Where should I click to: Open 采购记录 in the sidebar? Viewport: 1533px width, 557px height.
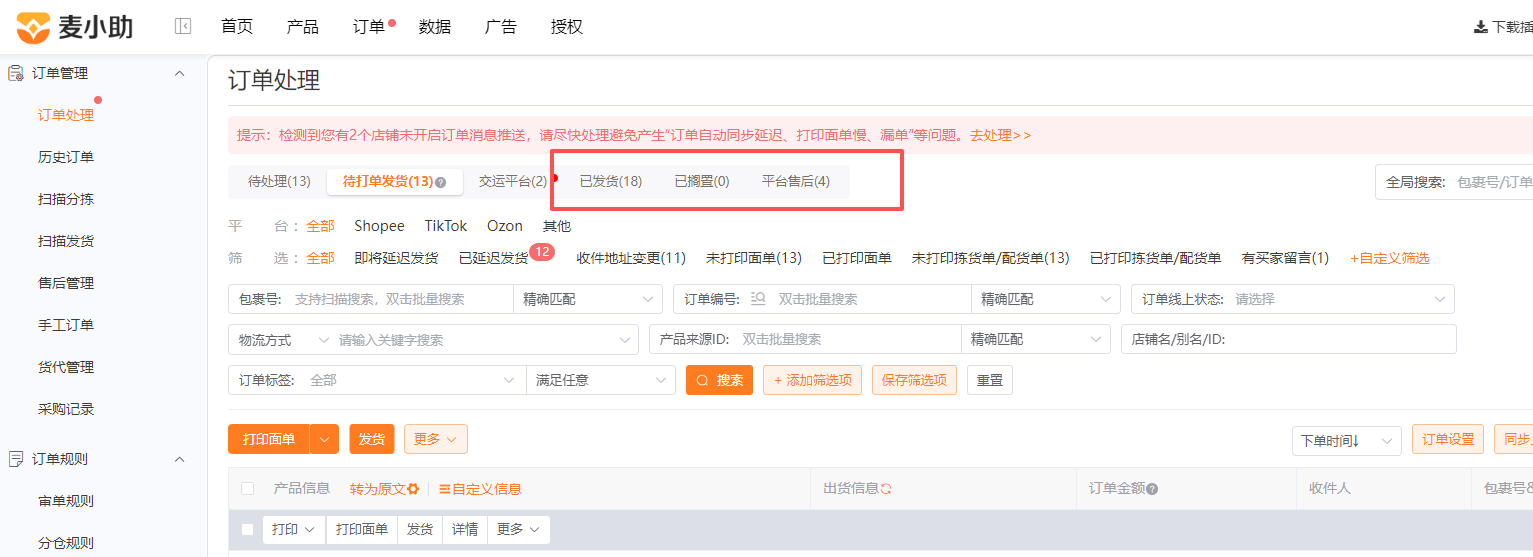(66, 409)
